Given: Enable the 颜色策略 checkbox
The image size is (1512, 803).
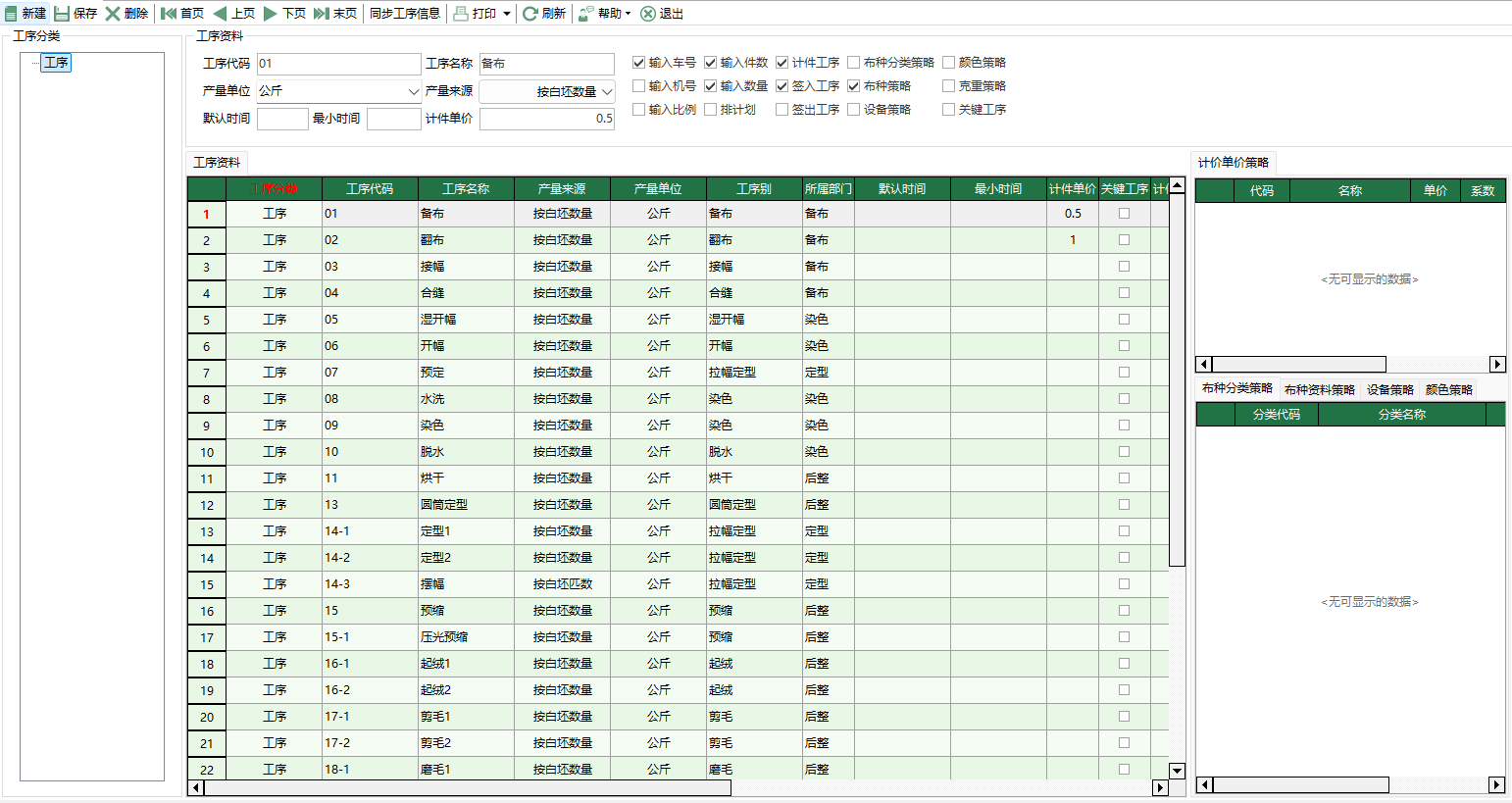Looking at the screenshot, I should [x=947, y=62].
